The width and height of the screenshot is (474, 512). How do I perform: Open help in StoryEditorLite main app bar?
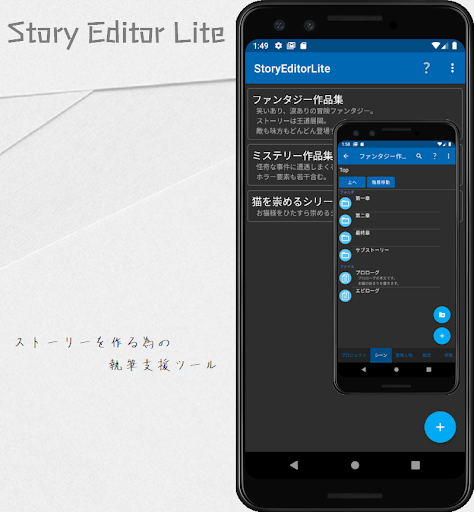(426, 68)
